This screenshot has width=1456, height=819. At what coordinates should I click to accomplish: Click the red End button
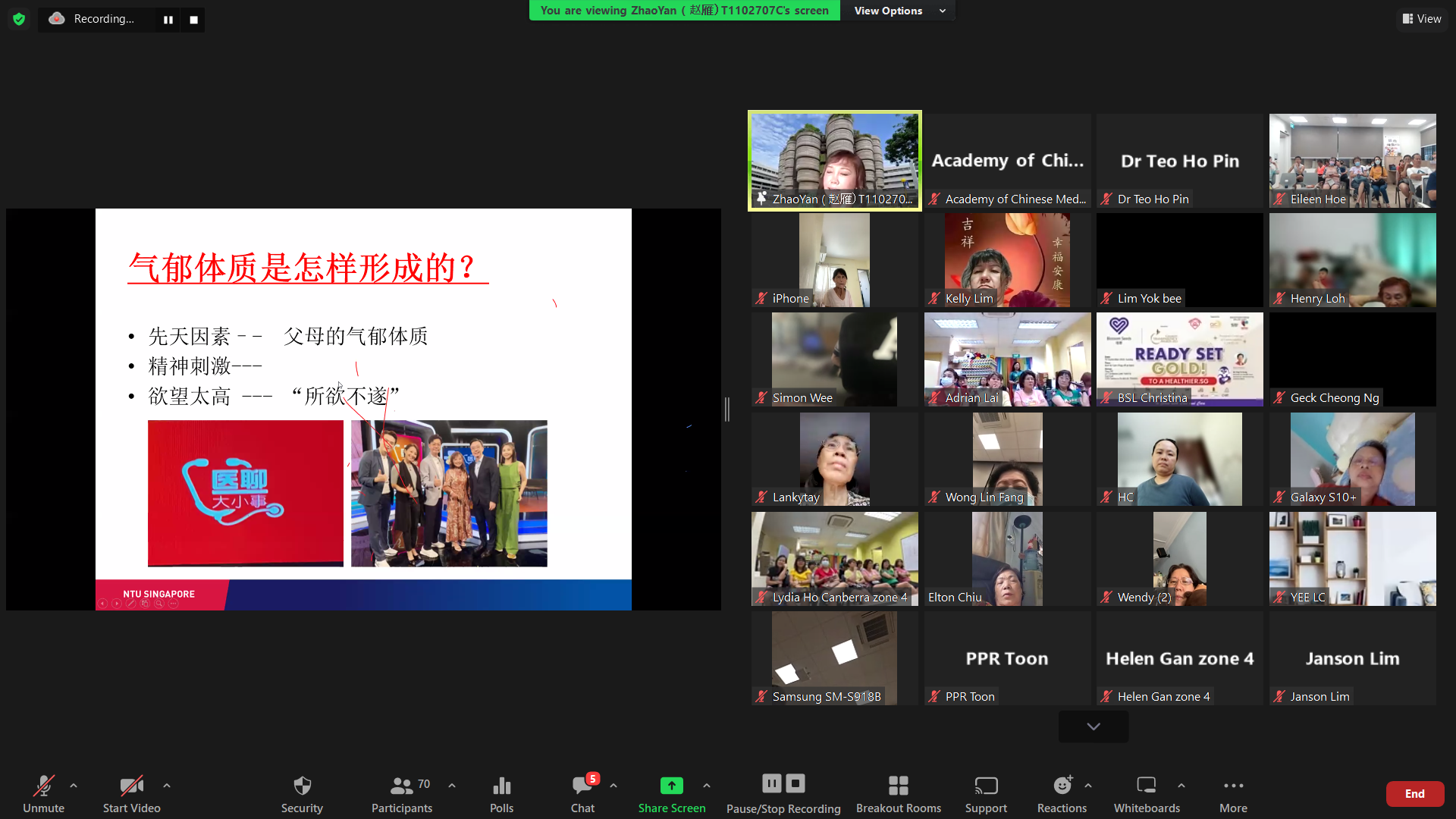(1414, 794)
